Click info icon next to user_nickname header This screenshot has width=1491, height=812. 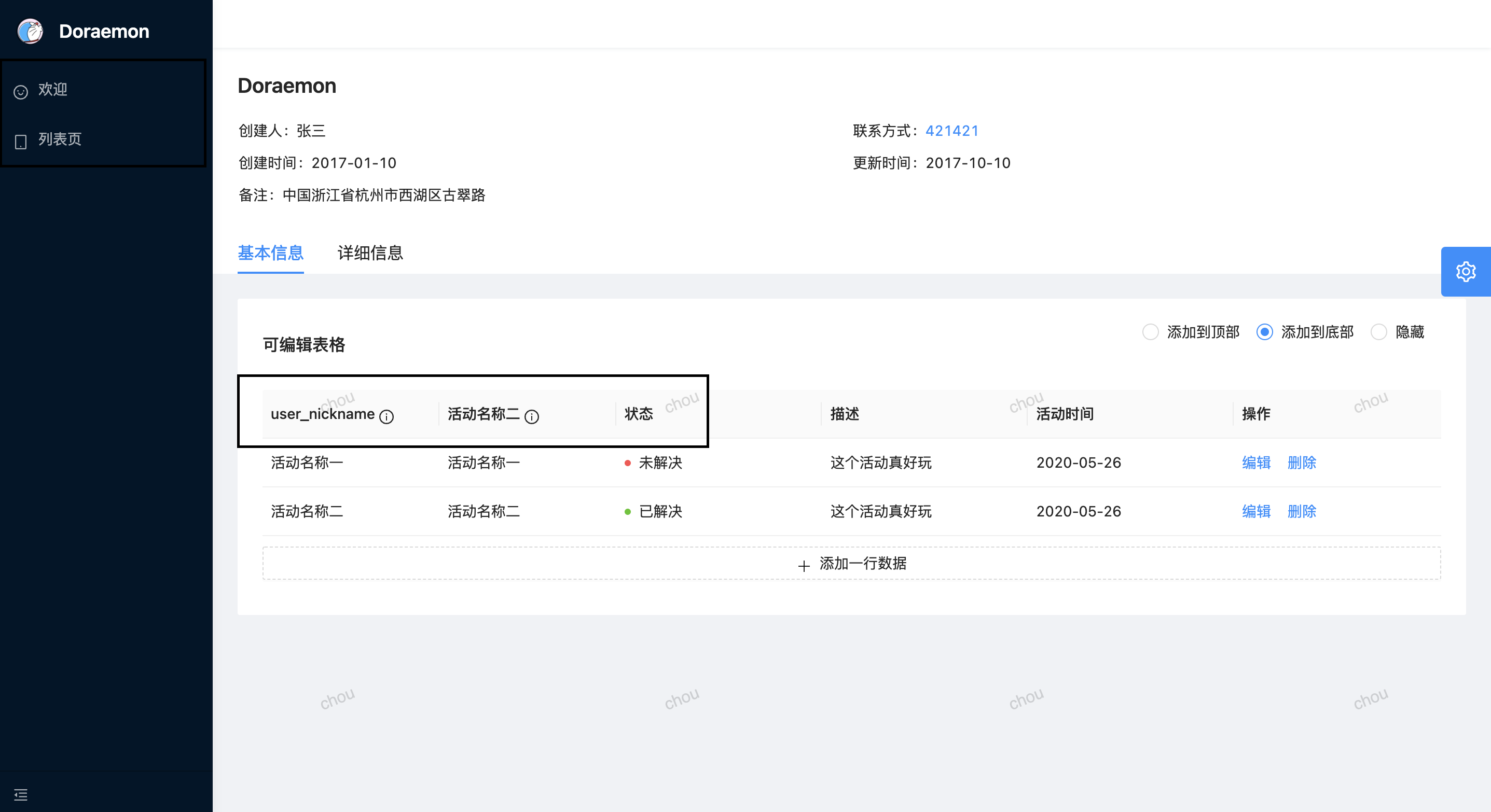coord(386,416)
